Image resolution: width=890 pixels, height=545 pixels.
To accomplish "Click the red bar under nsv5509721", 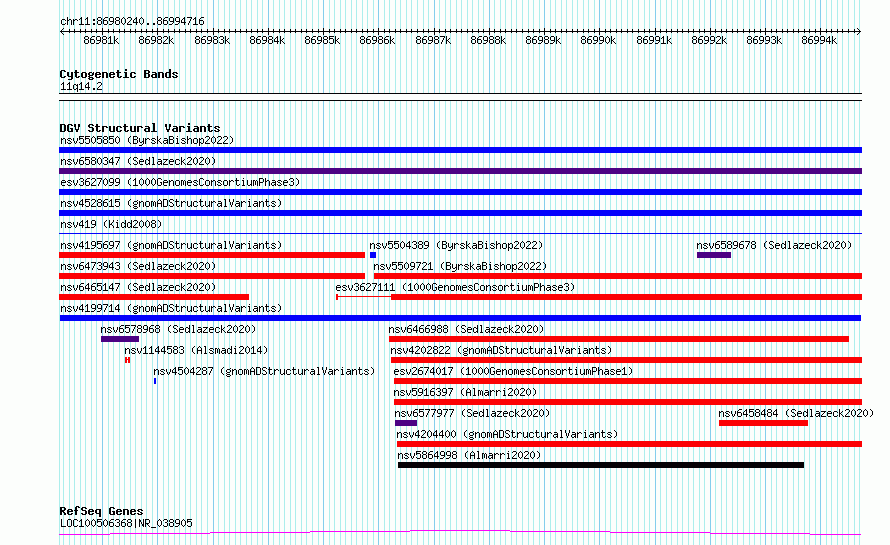I will click(x=618, y=276).
